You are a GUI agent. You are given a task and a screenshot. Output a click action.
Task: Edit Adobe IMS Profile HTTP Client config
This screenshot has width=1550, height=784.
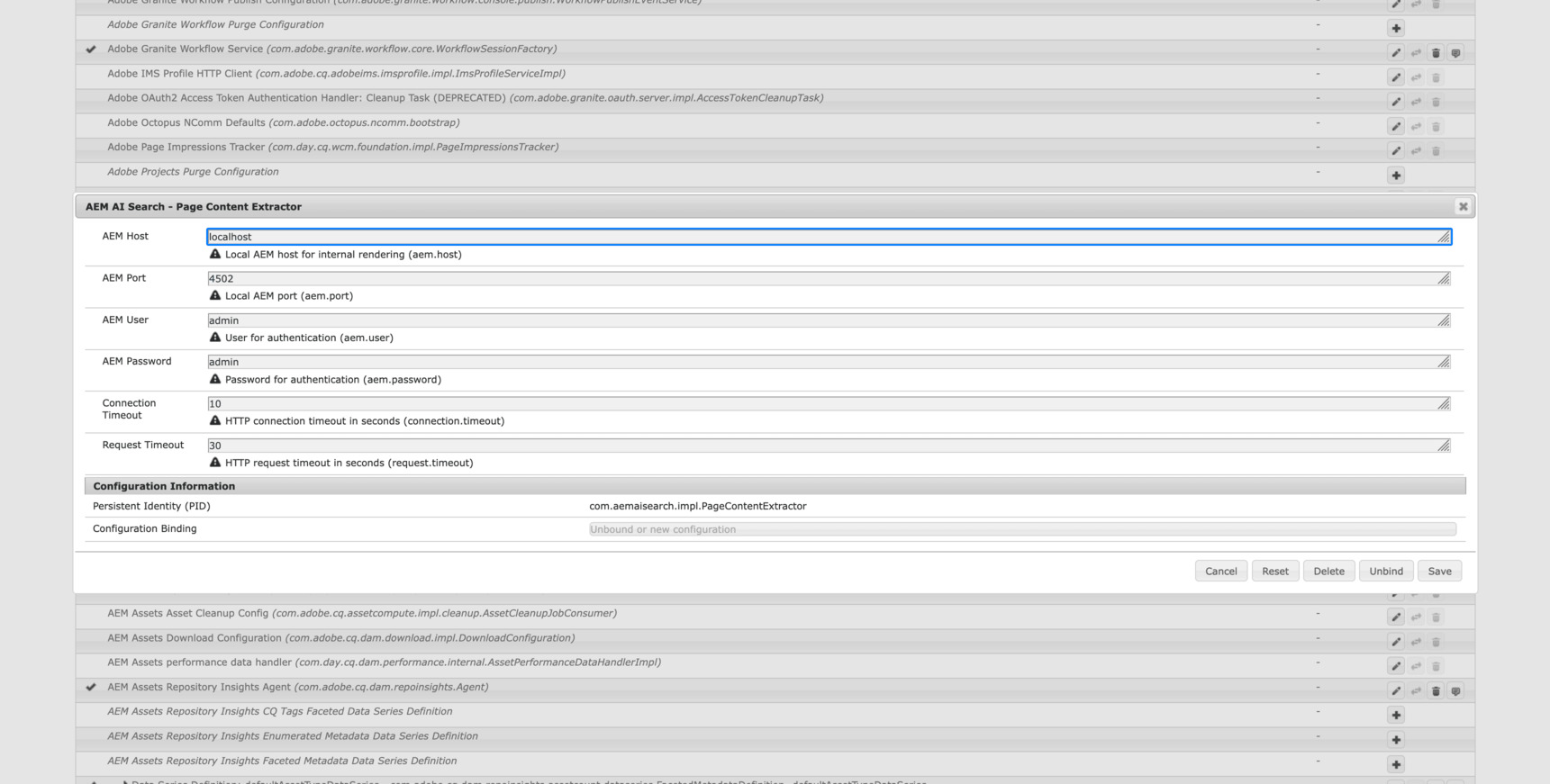(x=1396, y=77)
